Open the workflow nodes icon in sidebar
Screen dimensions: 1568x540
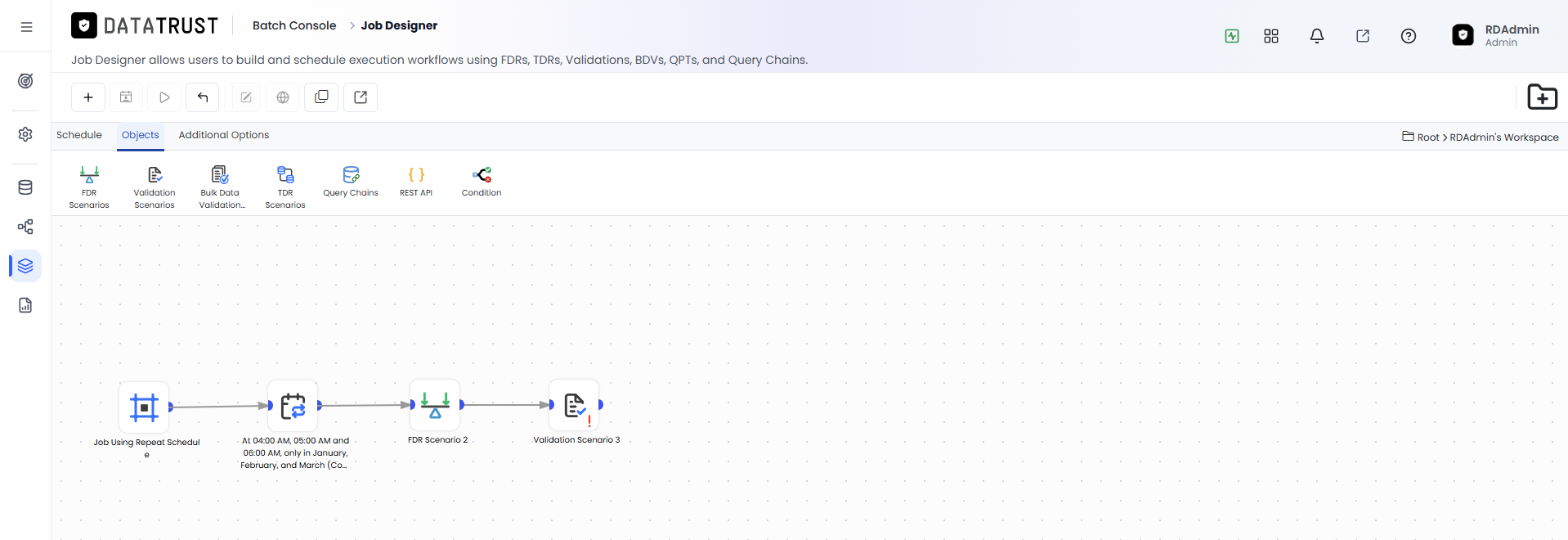[25, 227]
